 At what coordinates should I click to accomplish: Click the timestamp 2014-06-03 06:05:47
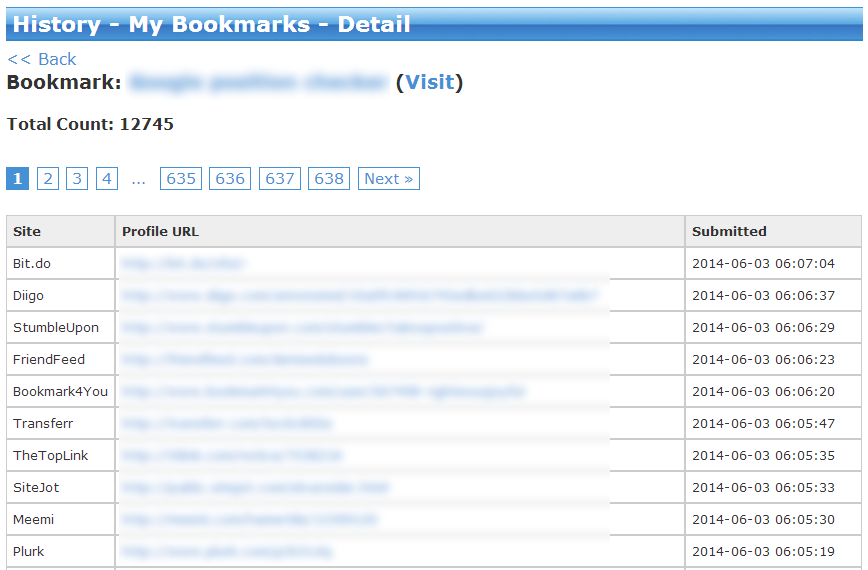763,424
